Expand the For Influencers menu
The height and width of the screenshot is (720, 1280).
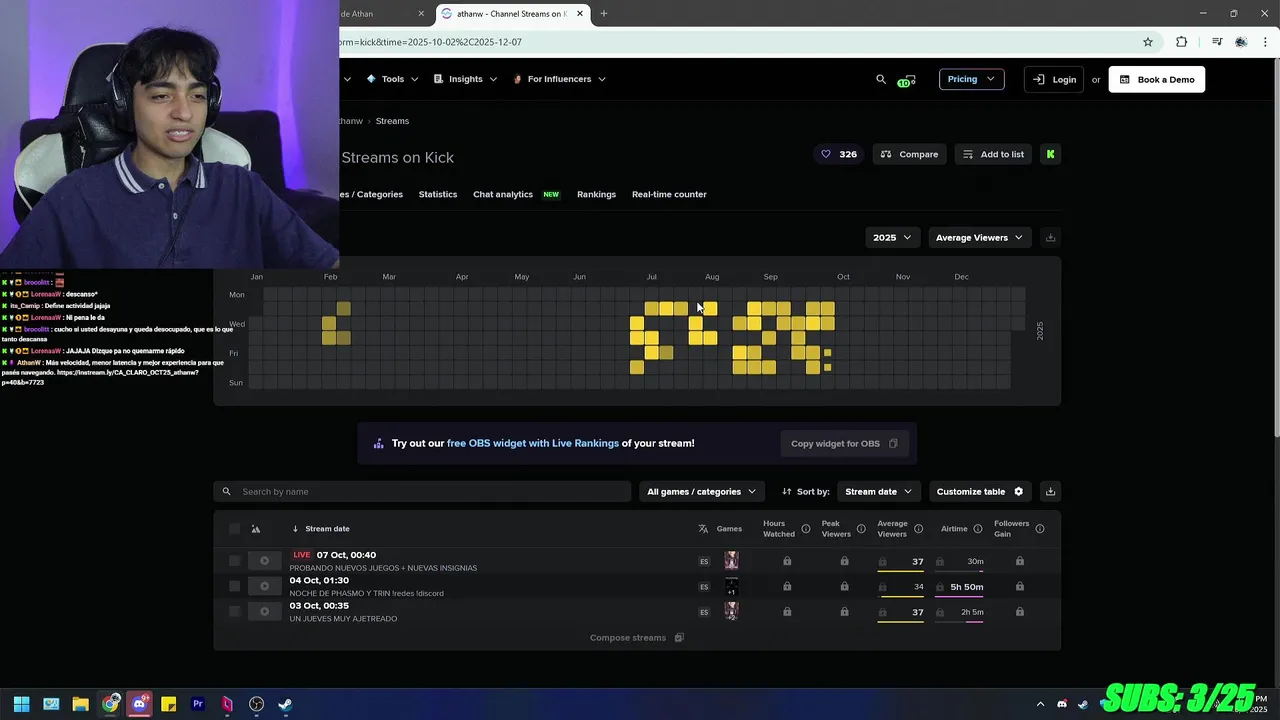coord(559,79)
